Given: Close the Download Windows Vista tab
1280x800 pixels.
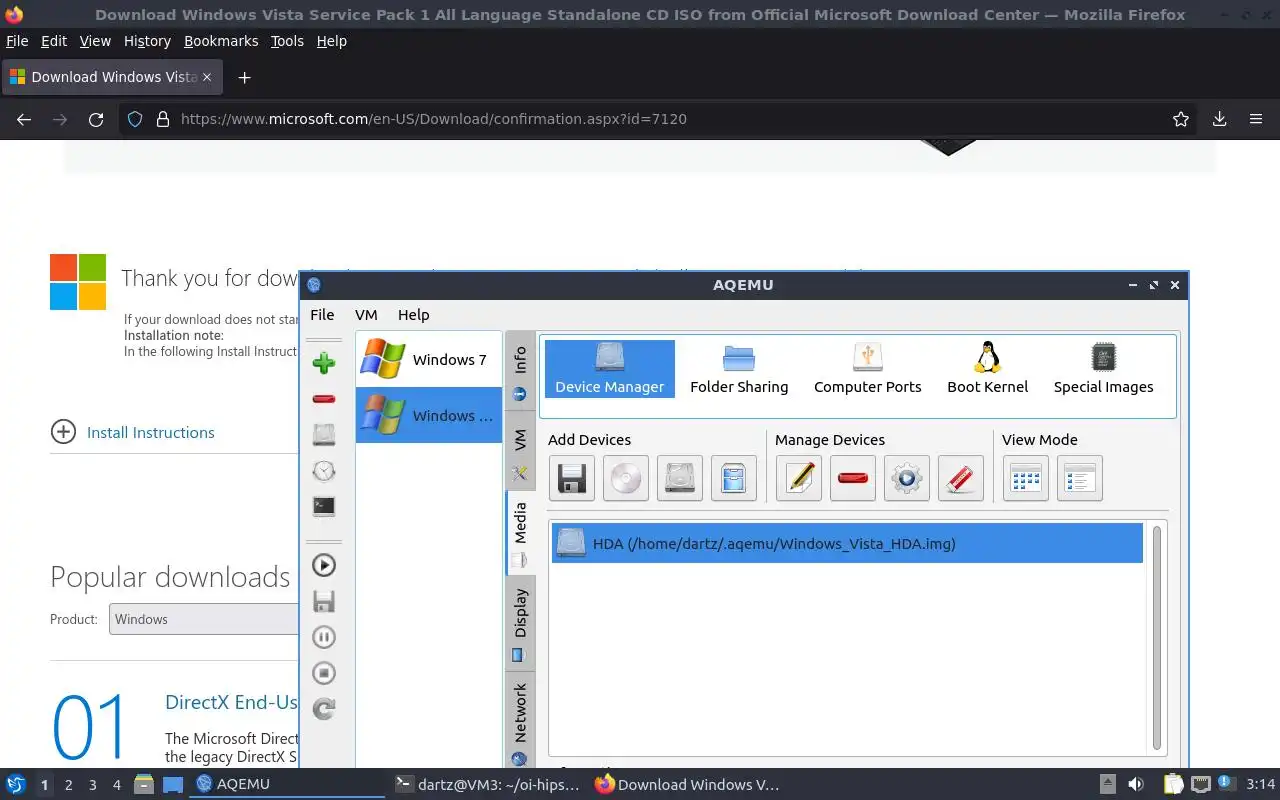Looking at the screenshot, I should 207,77.
